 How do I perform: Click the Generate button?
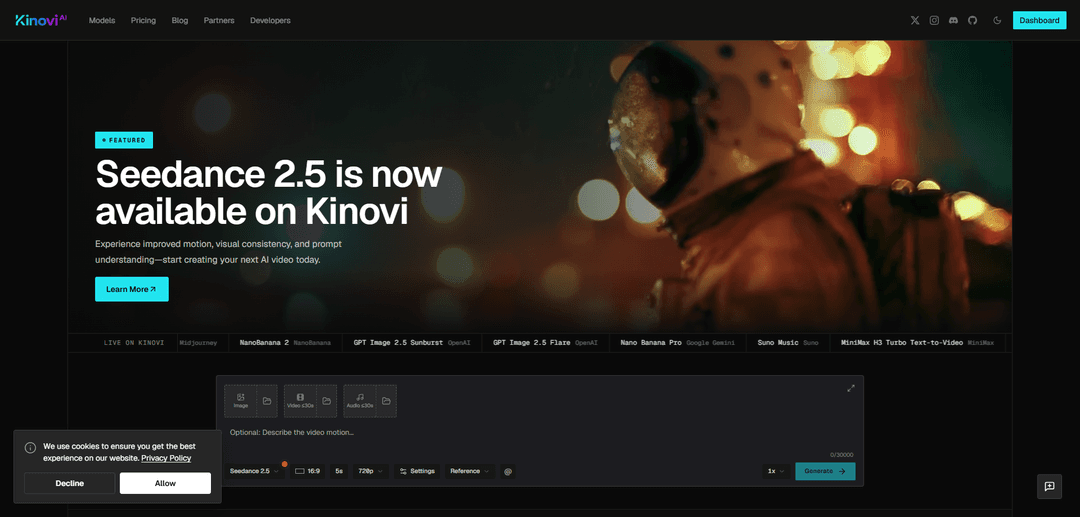coord(825,472)
